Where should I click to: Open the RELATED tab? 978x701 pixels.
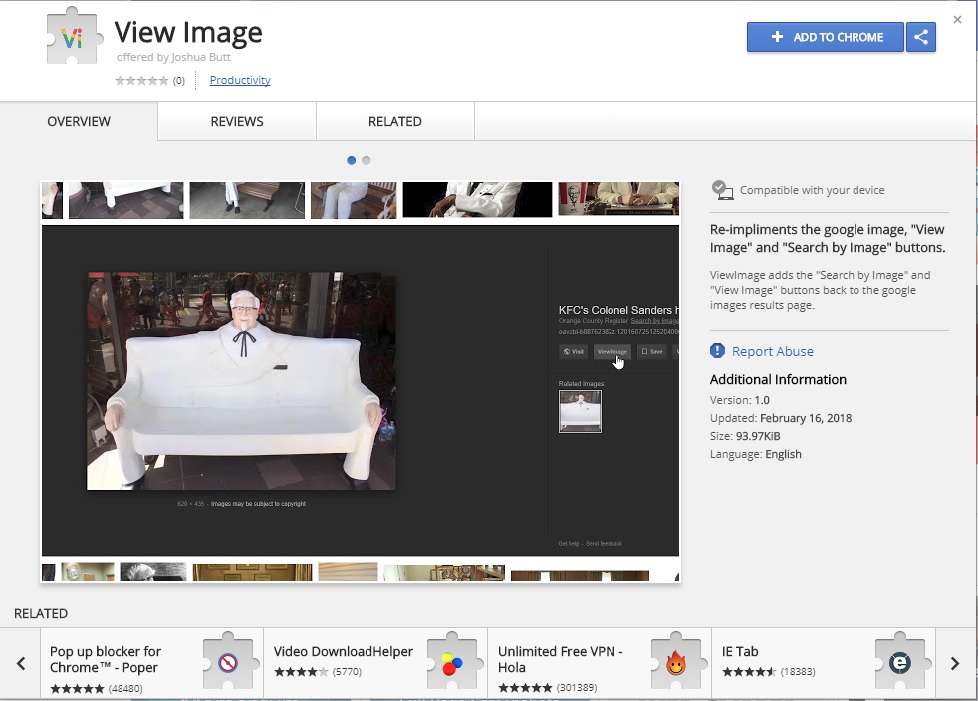click(394, 121)
